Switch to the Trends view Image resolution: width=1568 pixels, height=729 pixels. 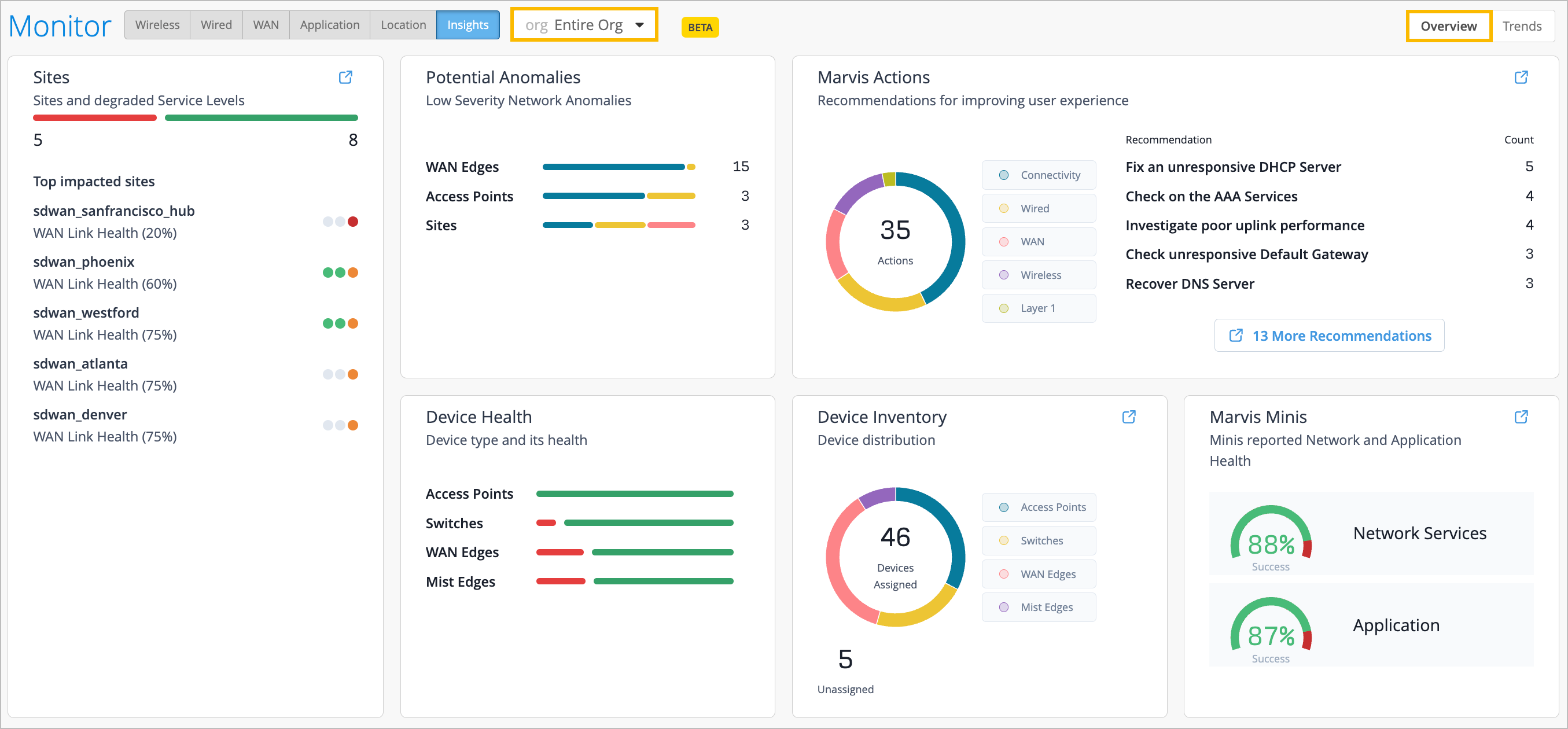pyautogui.click(x=1522, y=25)
